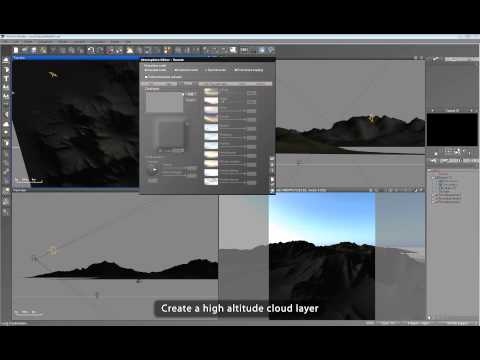
Task: Click Delete button beside cloud layers list
Action: tap(191, 100)
